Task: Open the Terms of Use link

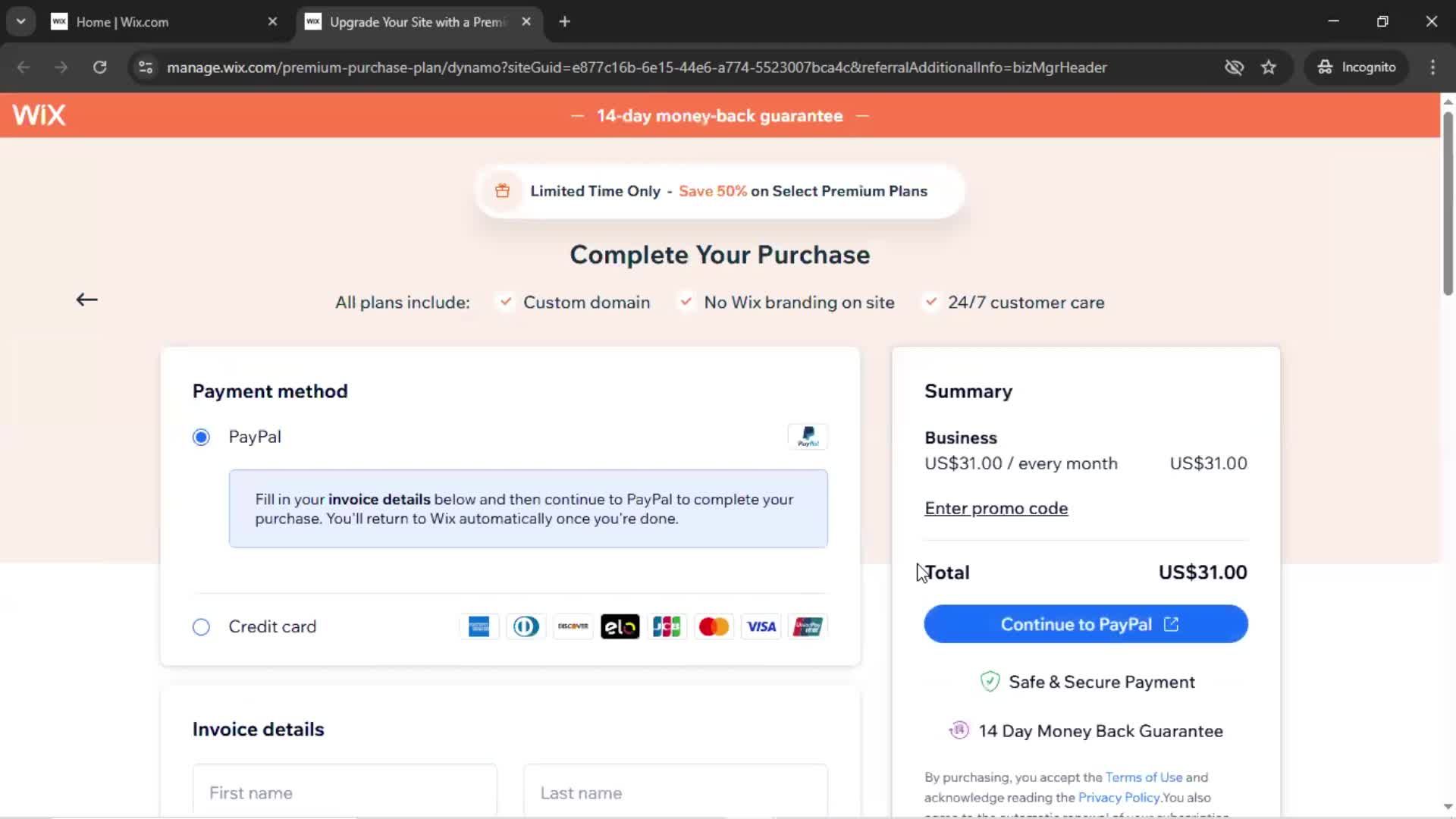Action: point(1144,777)
